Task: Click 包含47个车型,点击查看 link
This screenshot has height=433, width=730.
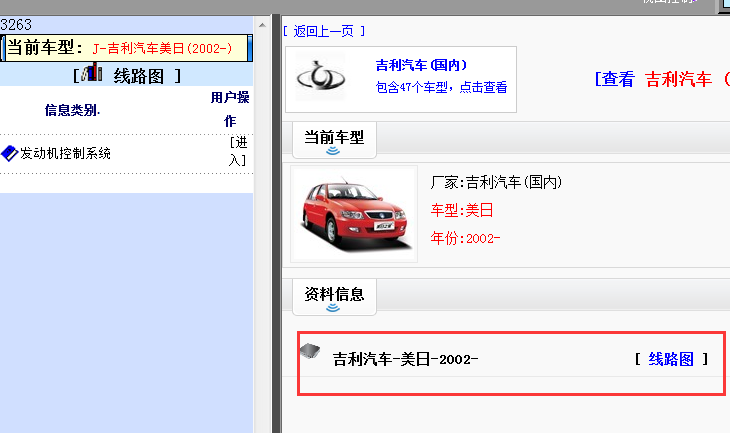Action: [441, 87]
